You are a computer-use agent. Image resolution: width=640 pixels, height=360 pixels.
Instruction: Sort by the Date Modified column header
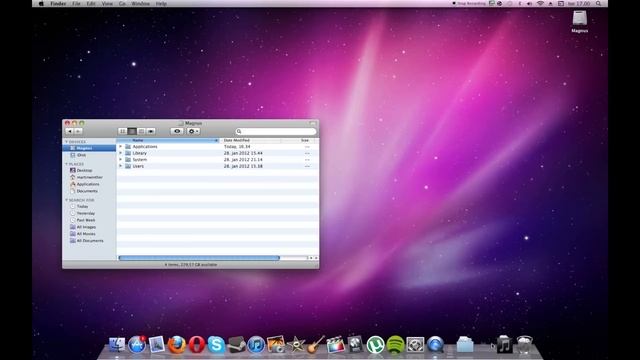250,140
